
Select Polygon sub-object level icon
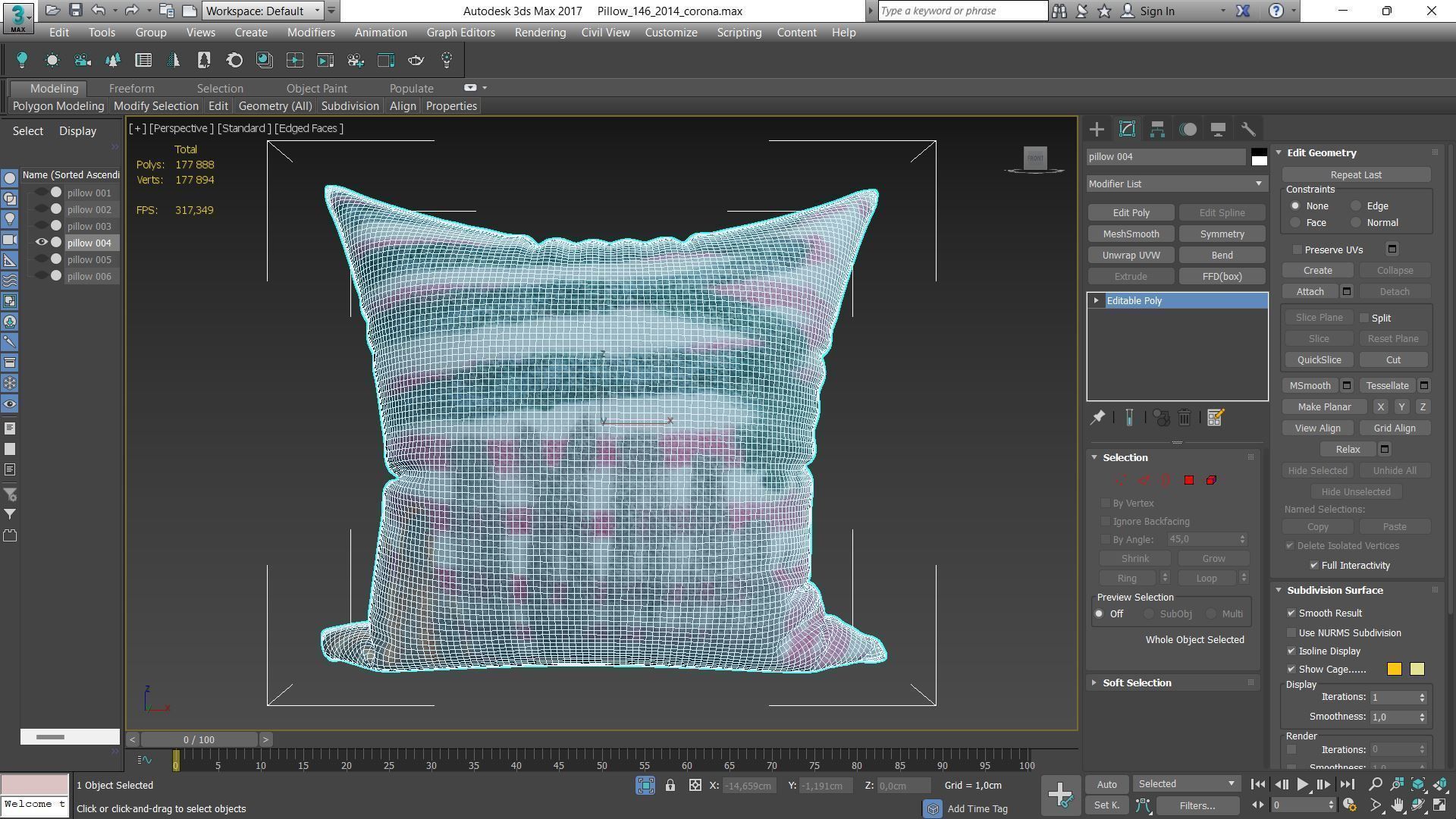[x=1188, y=480]
